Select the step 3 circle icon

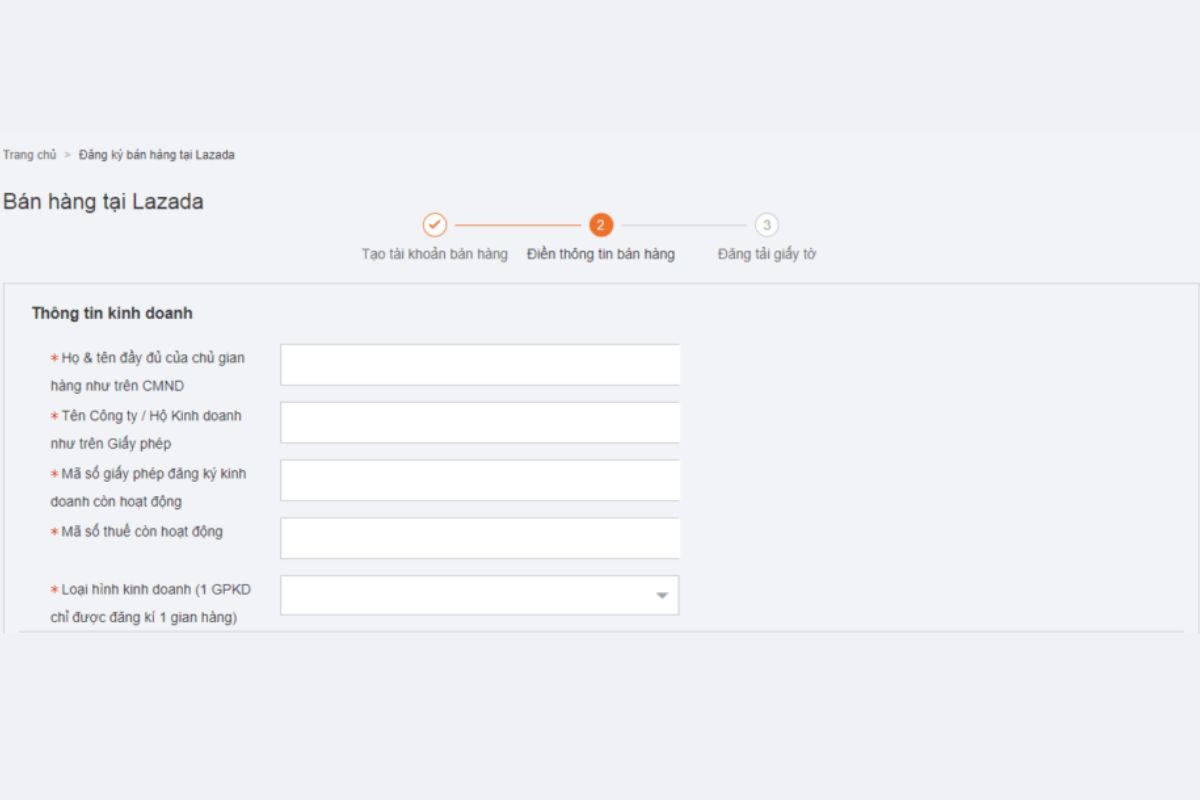click(767, 225)
